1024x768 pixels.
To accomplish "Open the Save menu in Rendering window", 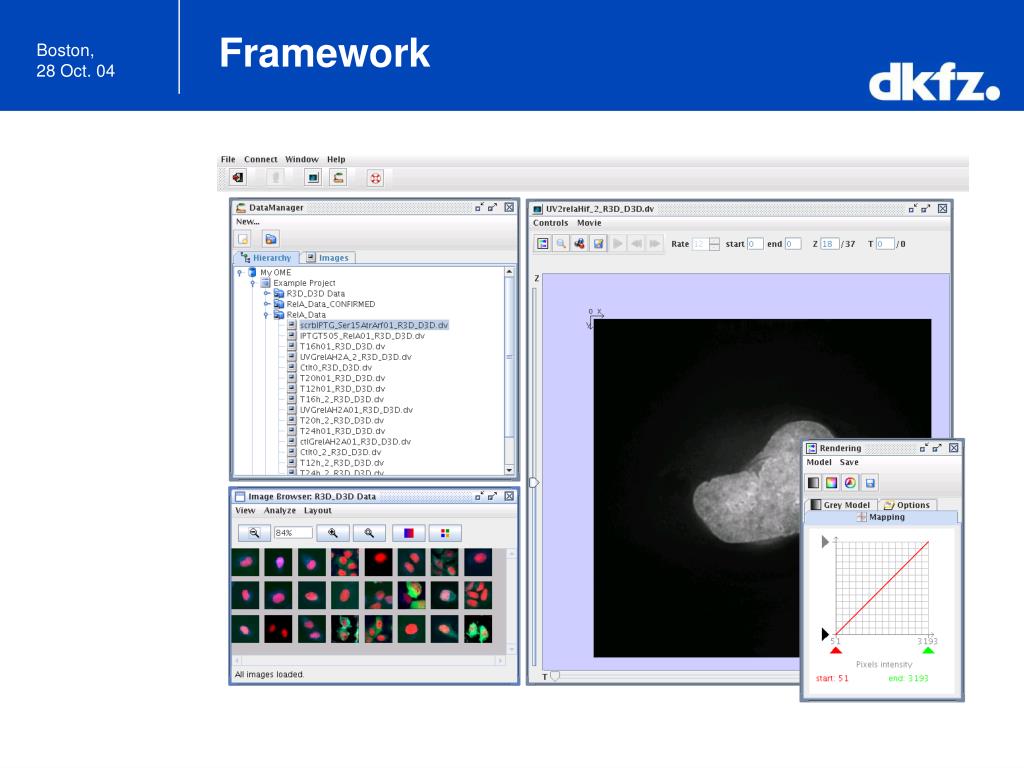I will click(849, 462).
